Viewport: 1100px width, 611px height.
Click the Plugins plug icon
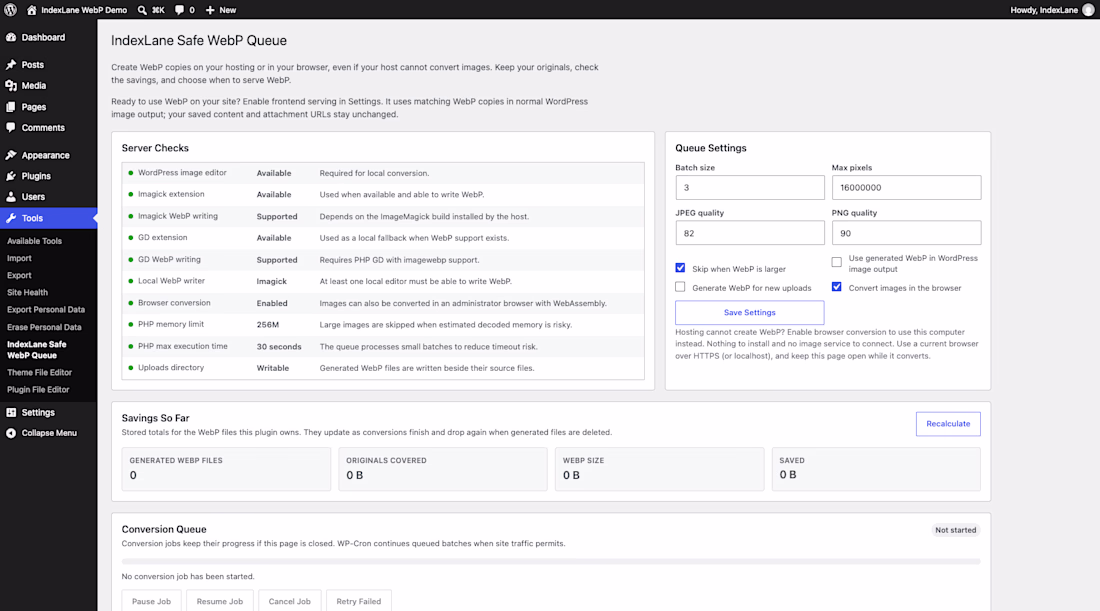pyautogui.click(x=11, y=176)
